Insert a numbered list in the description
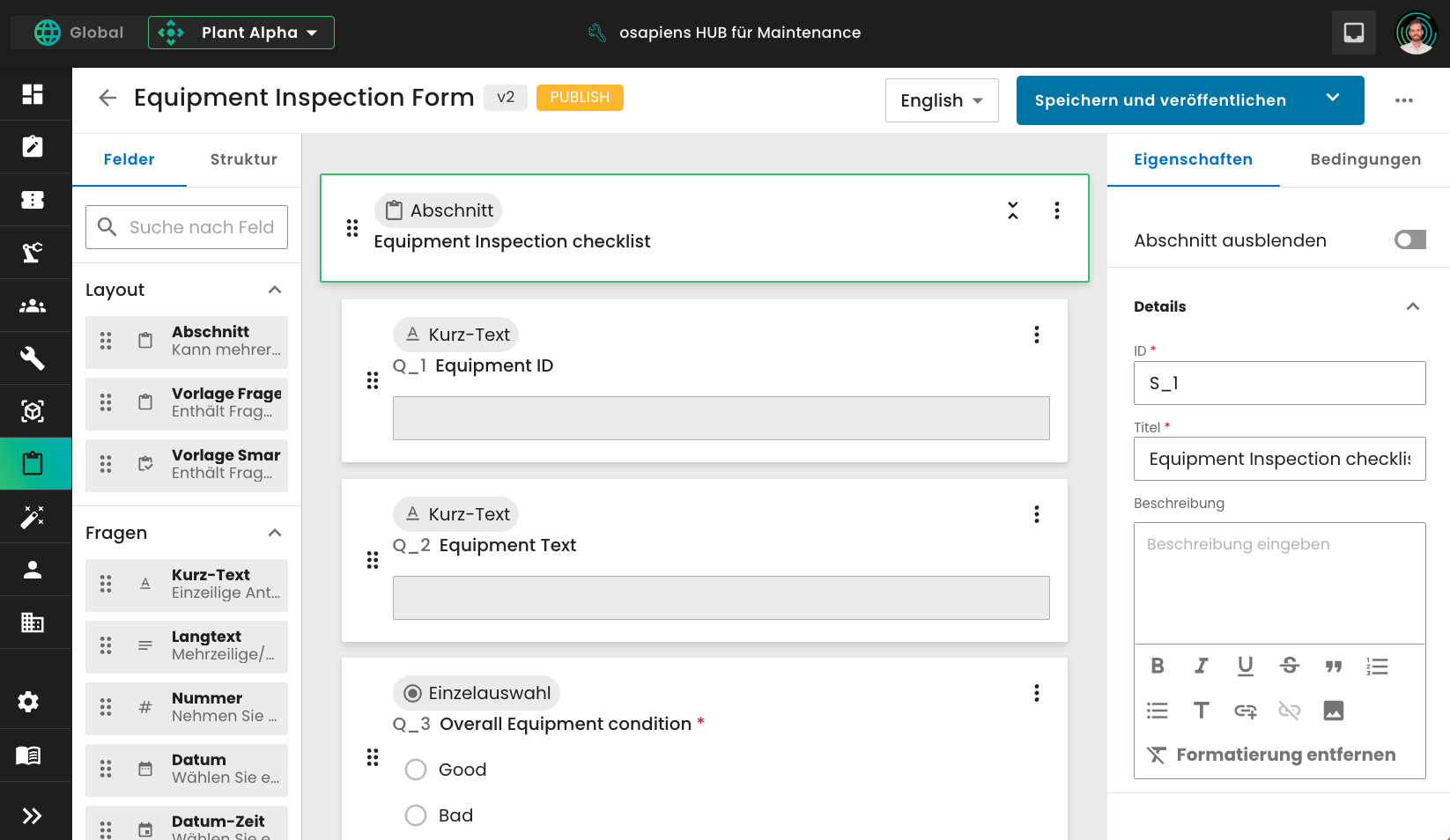The image size is (1450, 840). 1377,666
